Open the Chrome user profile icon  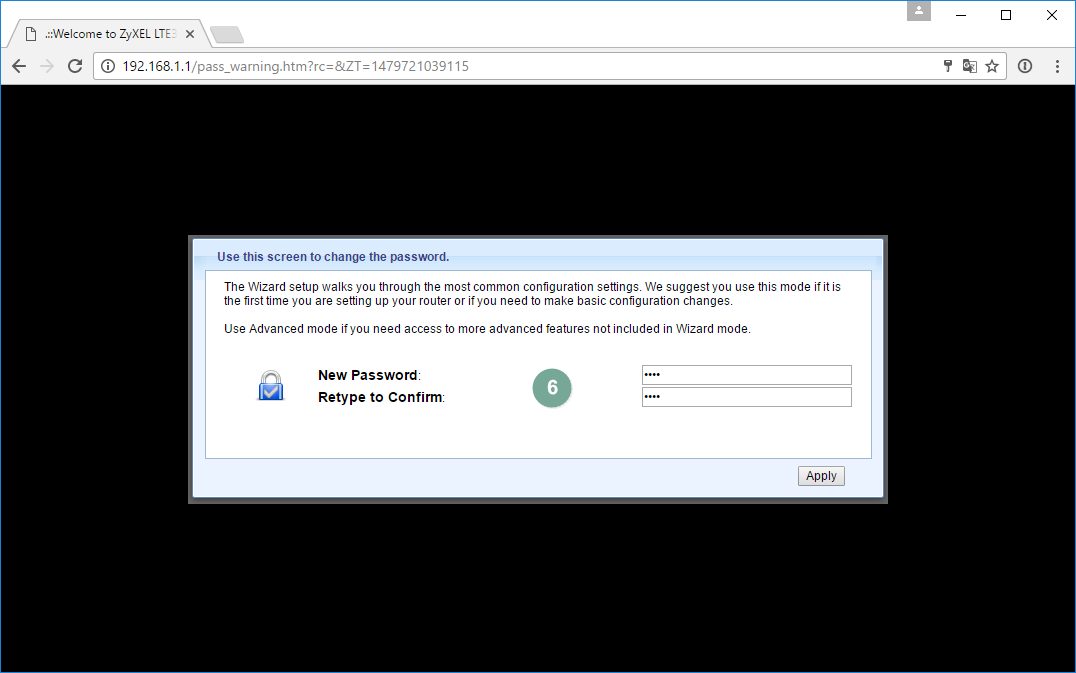click(x=919, y=11)
